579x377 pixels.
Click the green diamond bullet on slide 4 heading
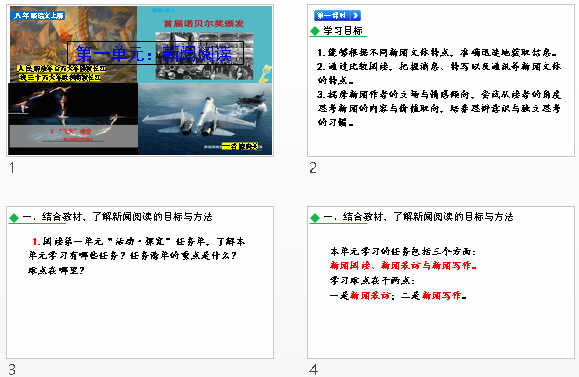tap(315, 217)
